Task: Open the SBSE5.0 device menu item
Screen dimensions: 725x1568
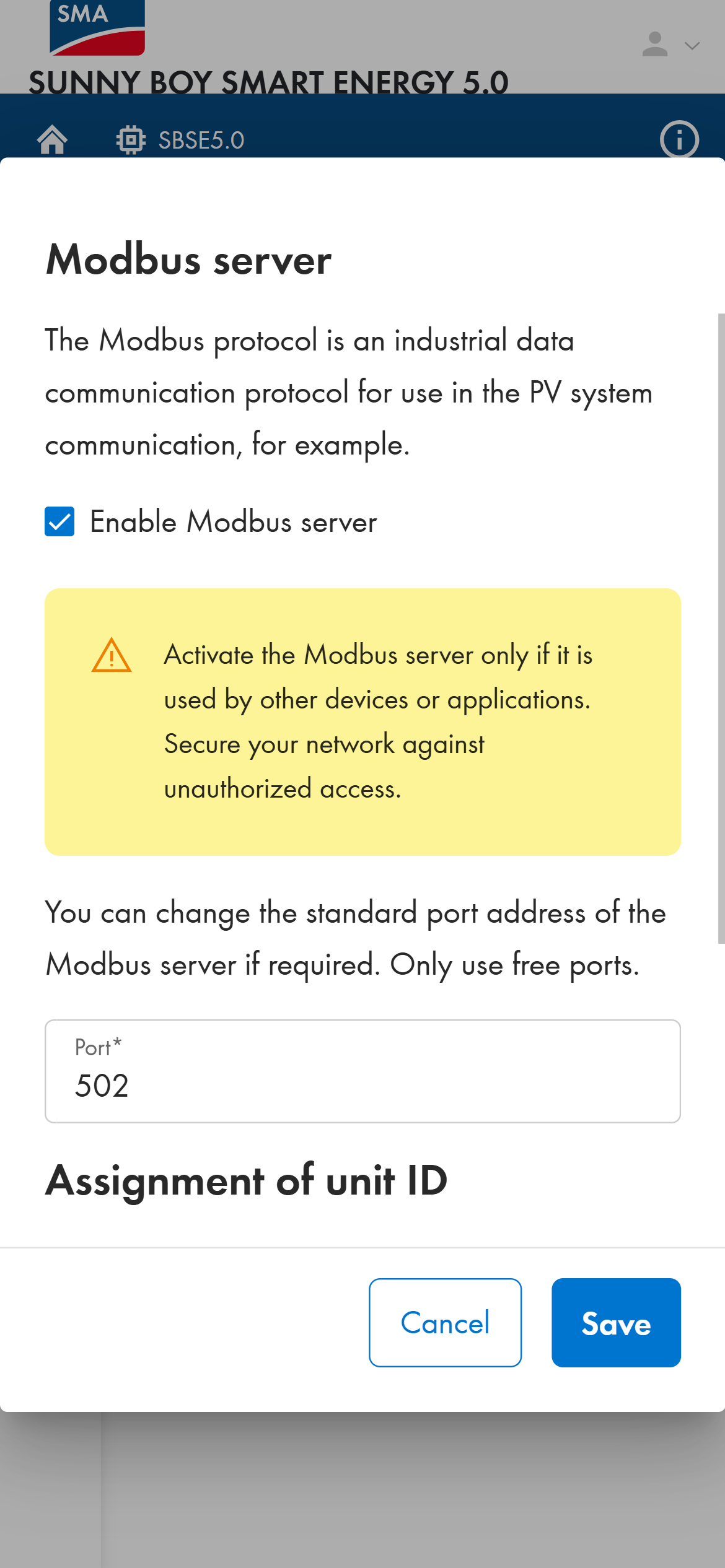Action: click(x=201, y=141)
